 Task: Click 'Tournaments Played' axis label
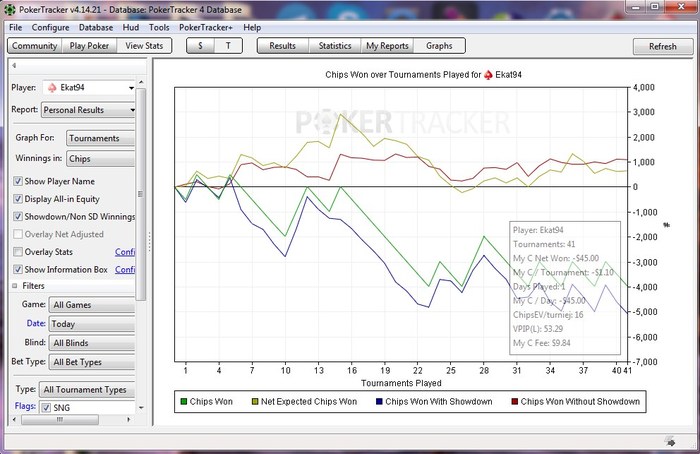coord(401,383)
